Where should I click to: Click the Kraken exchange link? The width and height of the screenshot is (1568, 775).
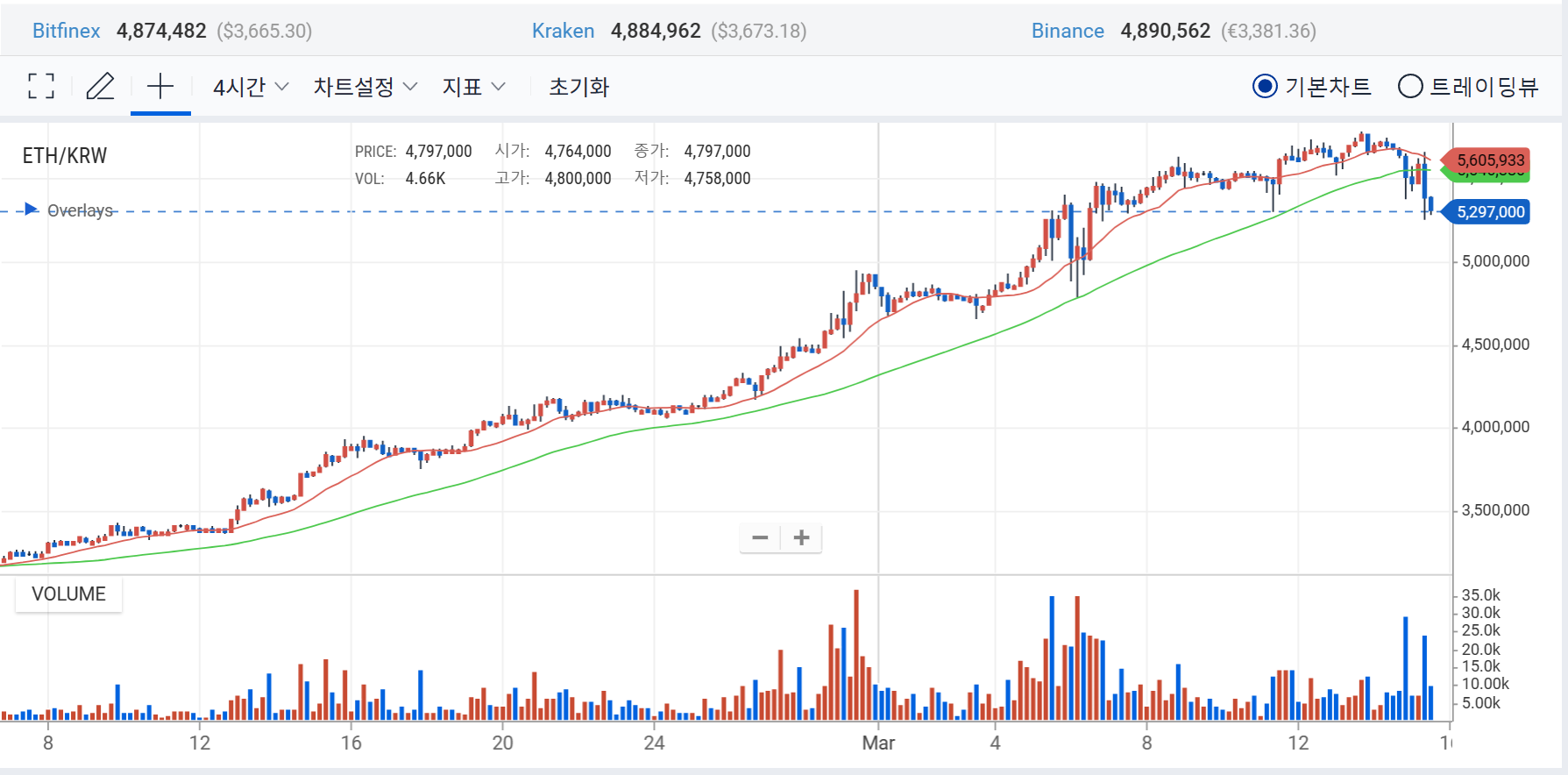tap(563, 31)
